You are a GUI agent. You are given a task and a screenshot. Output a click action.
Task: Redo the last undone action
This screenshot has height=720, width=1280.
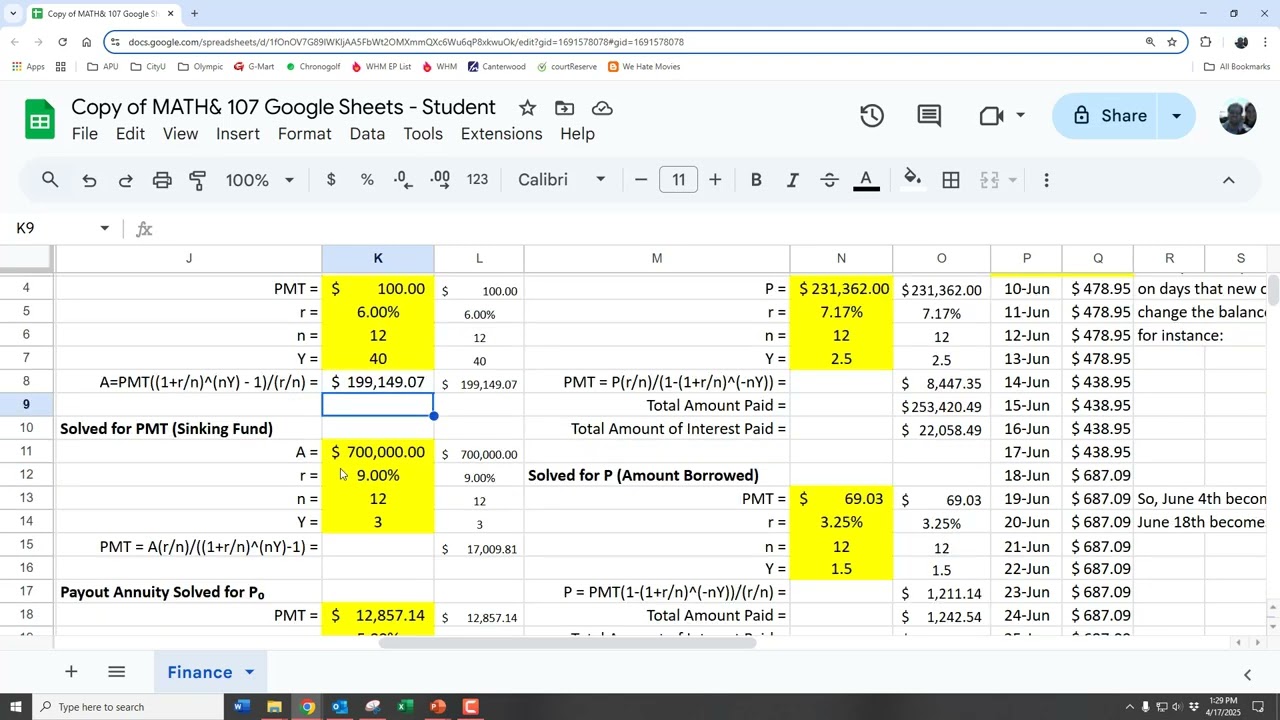tap(125, 180)
